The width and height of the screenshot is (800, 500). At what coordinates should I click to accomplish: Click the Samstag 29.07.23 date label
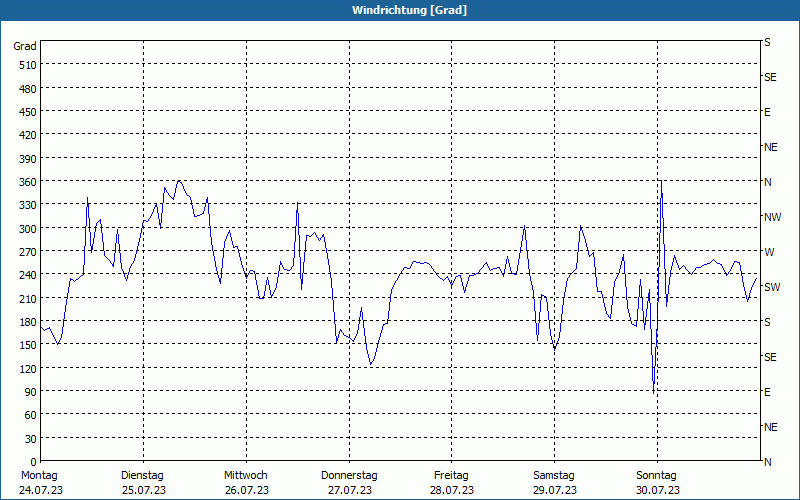(x=554, y=483)
